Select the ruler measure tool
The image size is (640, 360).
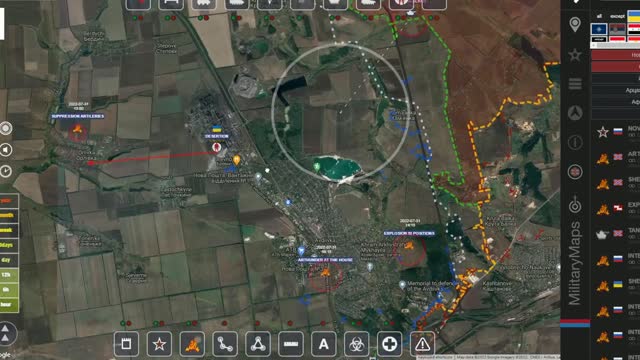point(291,344)
